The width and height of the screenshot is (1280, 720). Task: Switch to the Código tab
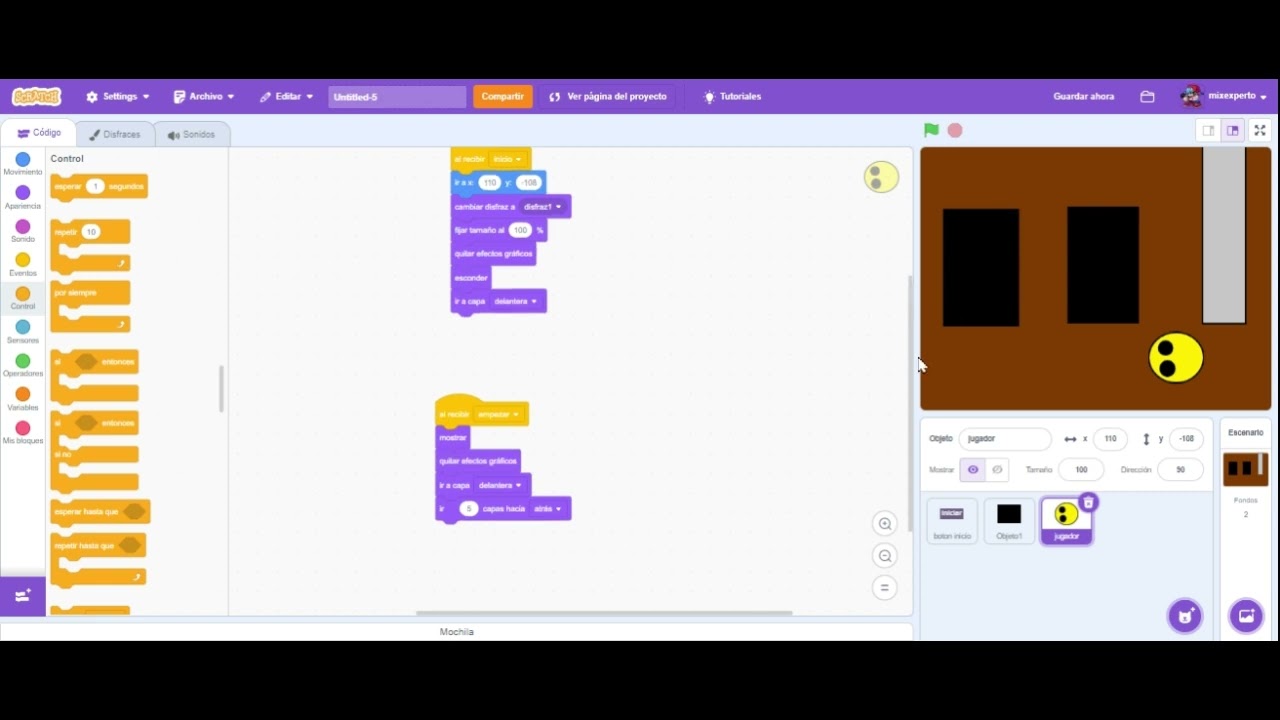tap(39, 133)
